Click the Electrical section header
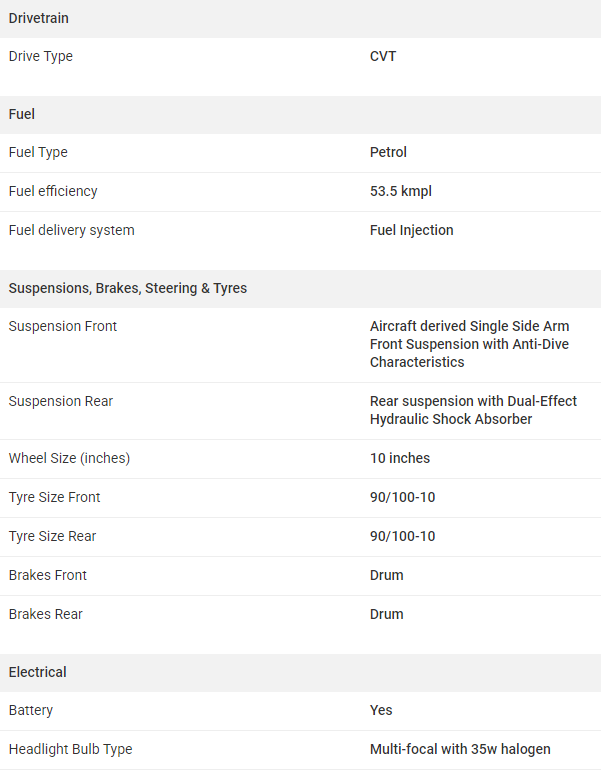 [x=37, y=672]
